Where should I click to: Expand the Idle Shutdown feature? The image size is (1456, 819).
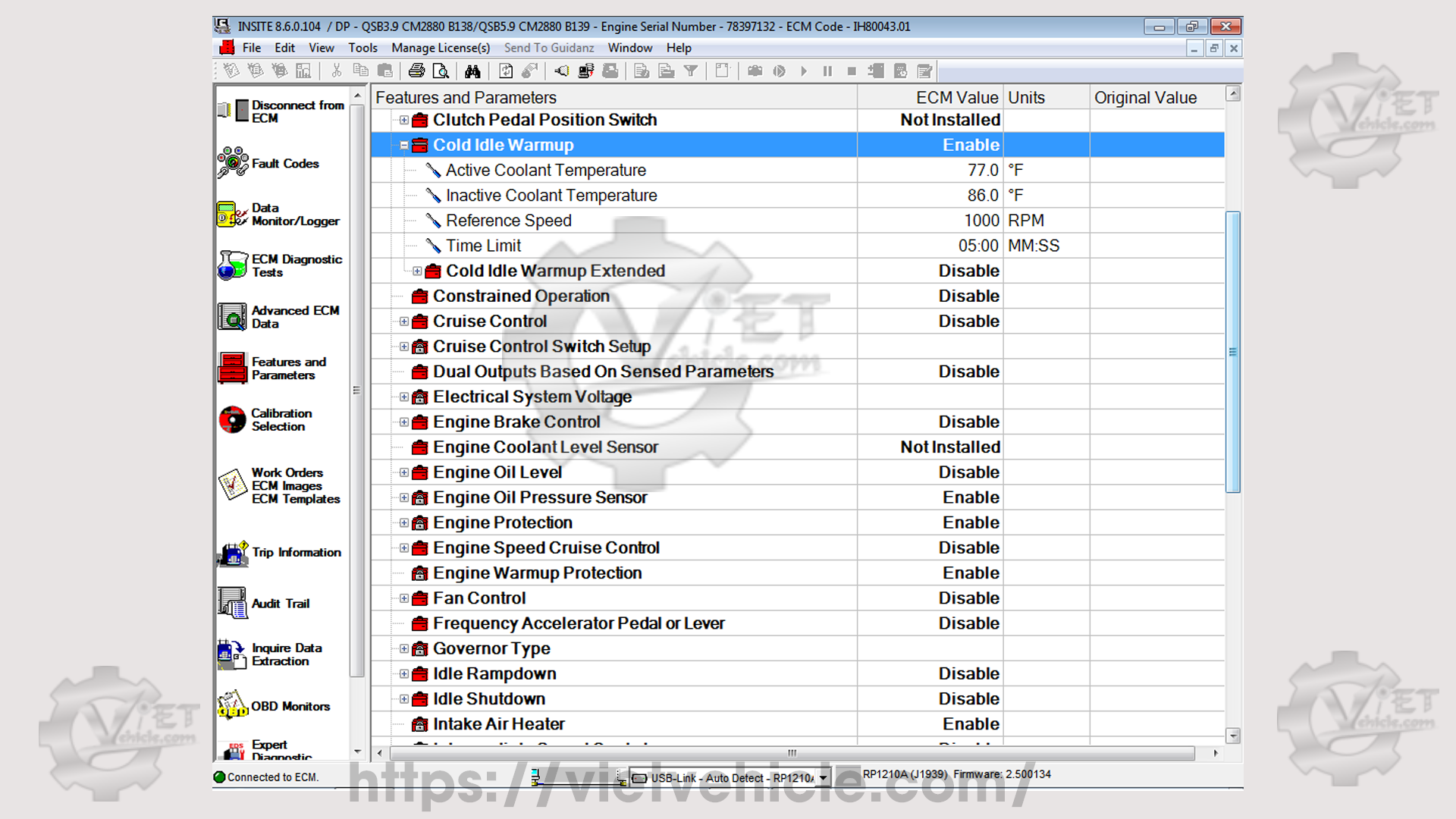[x=404, y=699]
